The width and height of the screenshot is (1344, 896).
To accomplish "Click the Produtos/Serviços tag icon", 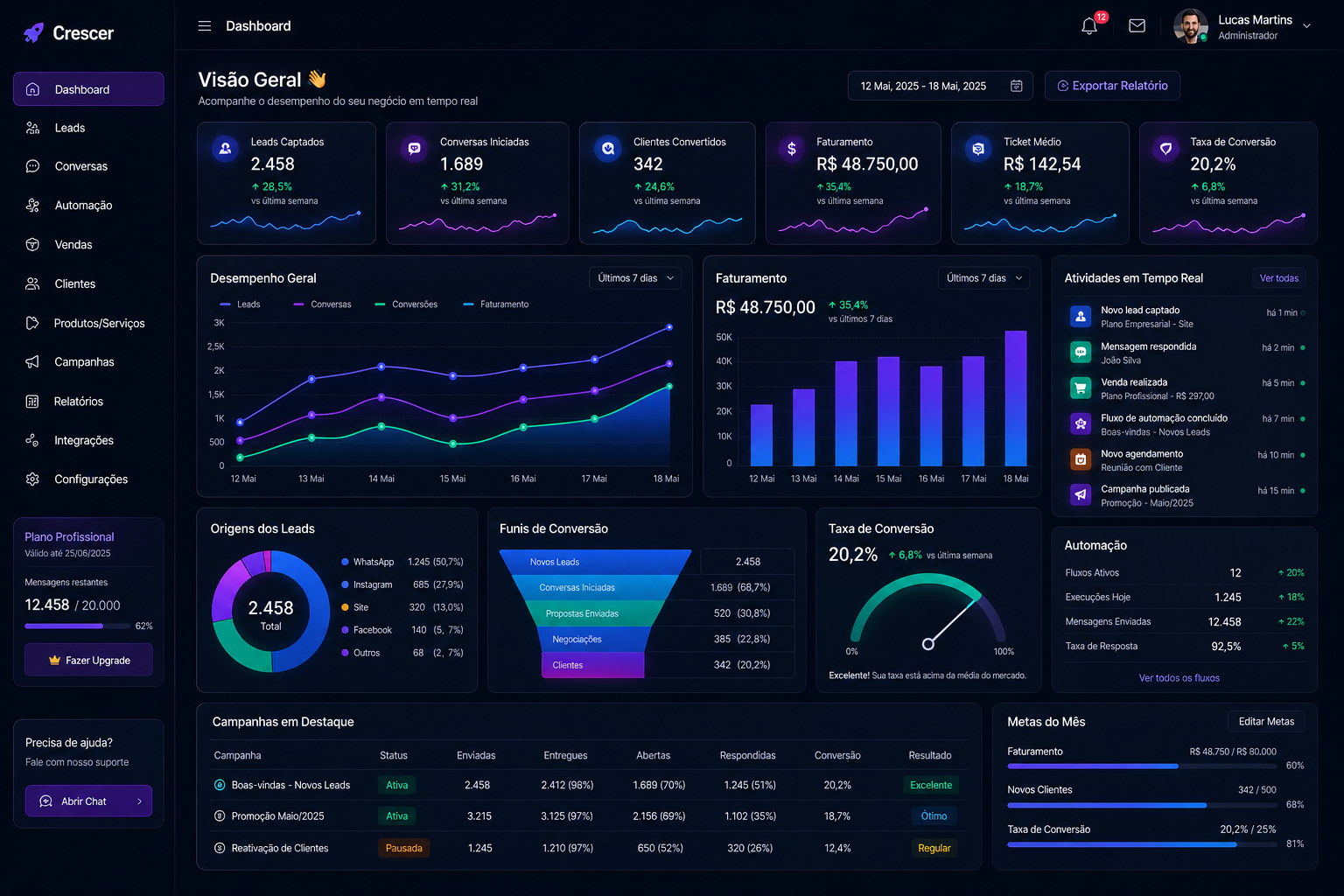I will 32,323.
